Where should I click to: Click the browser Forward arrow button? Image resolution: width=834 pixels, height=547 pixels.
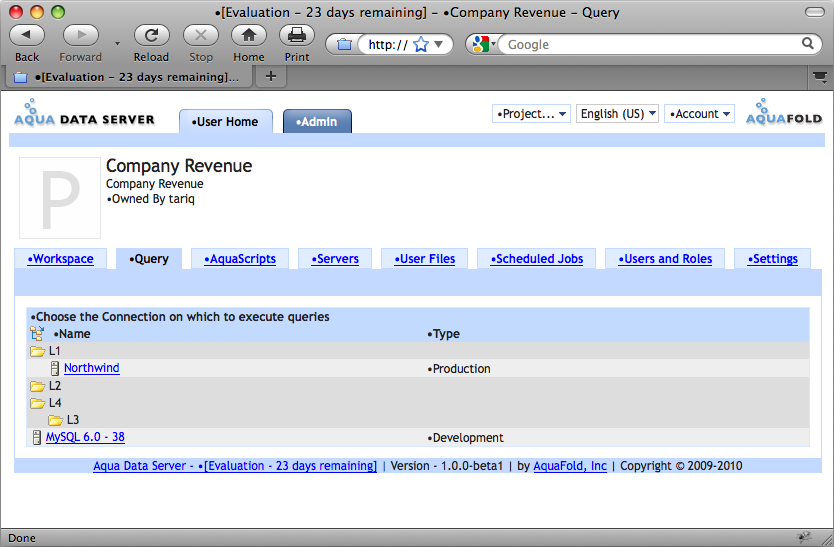(80, 35)
